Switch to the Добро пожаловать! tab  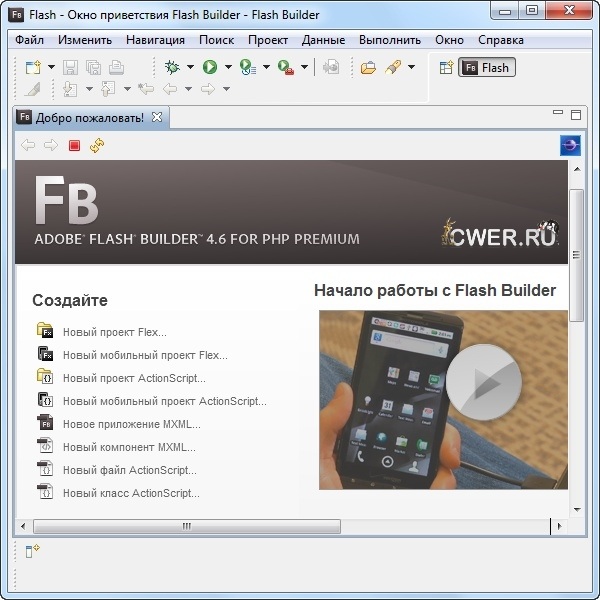[x=89, y=118]
